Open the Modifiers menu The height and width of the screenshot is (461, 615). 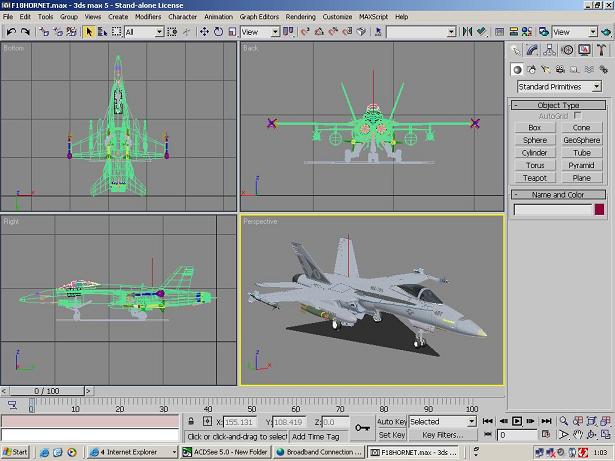click(x=148, y=17)
